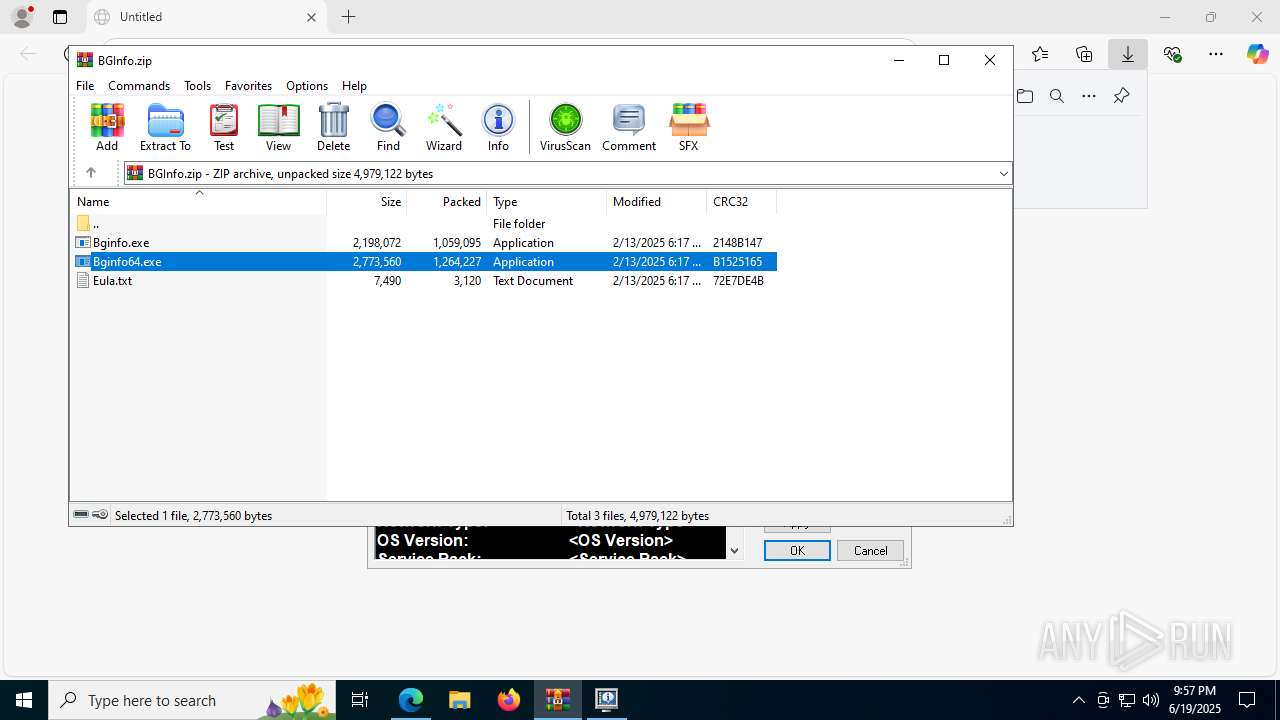Open Edge tab actions menu icon

point(60,17)
